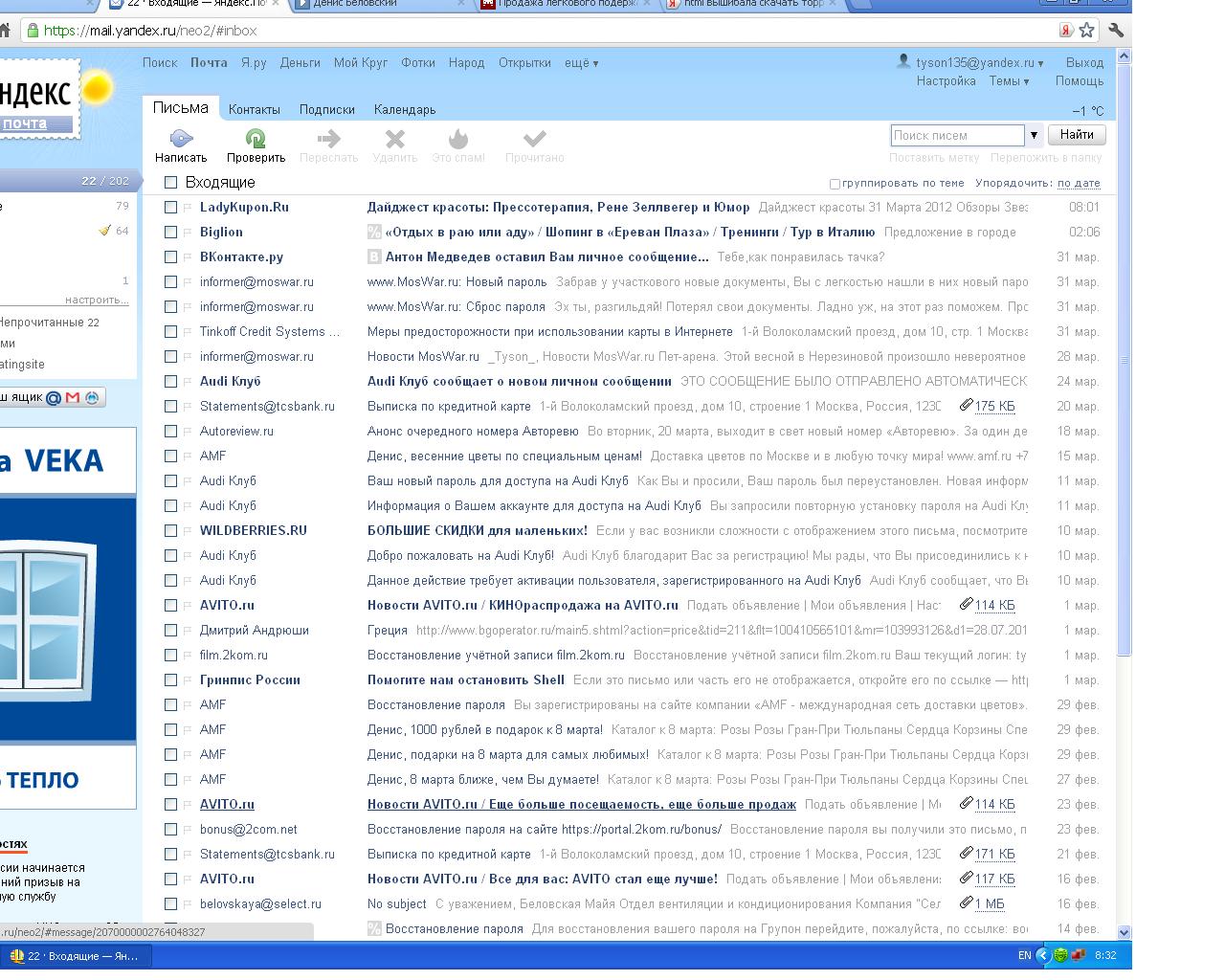1225x980 pixels.
Task: Switch to the Контакты tab
Action: pyautogui.click(x=255, y=110)
